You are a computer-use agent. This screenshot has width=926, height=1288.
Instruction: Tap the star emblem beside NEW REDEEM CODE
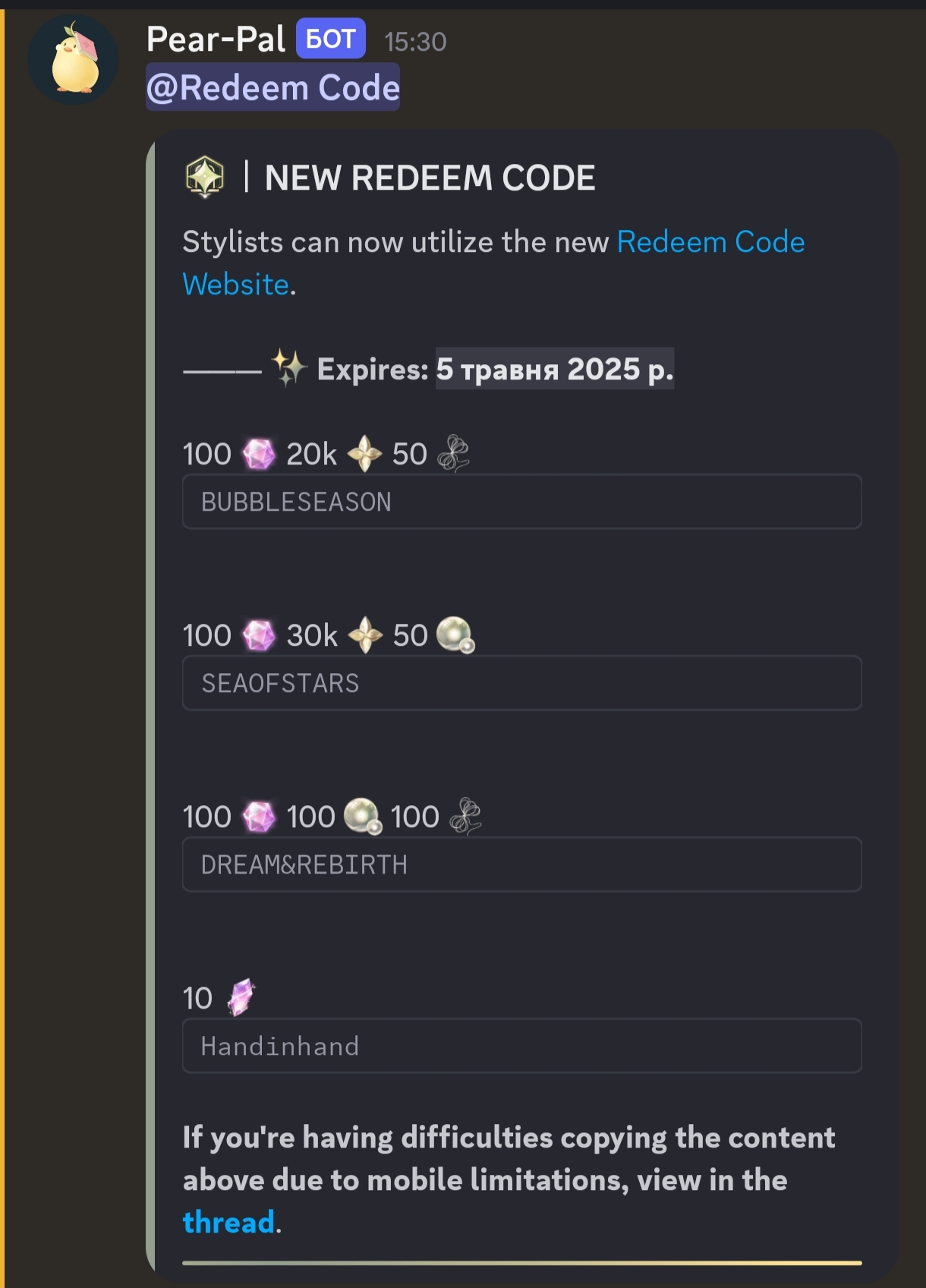(205, 177)
